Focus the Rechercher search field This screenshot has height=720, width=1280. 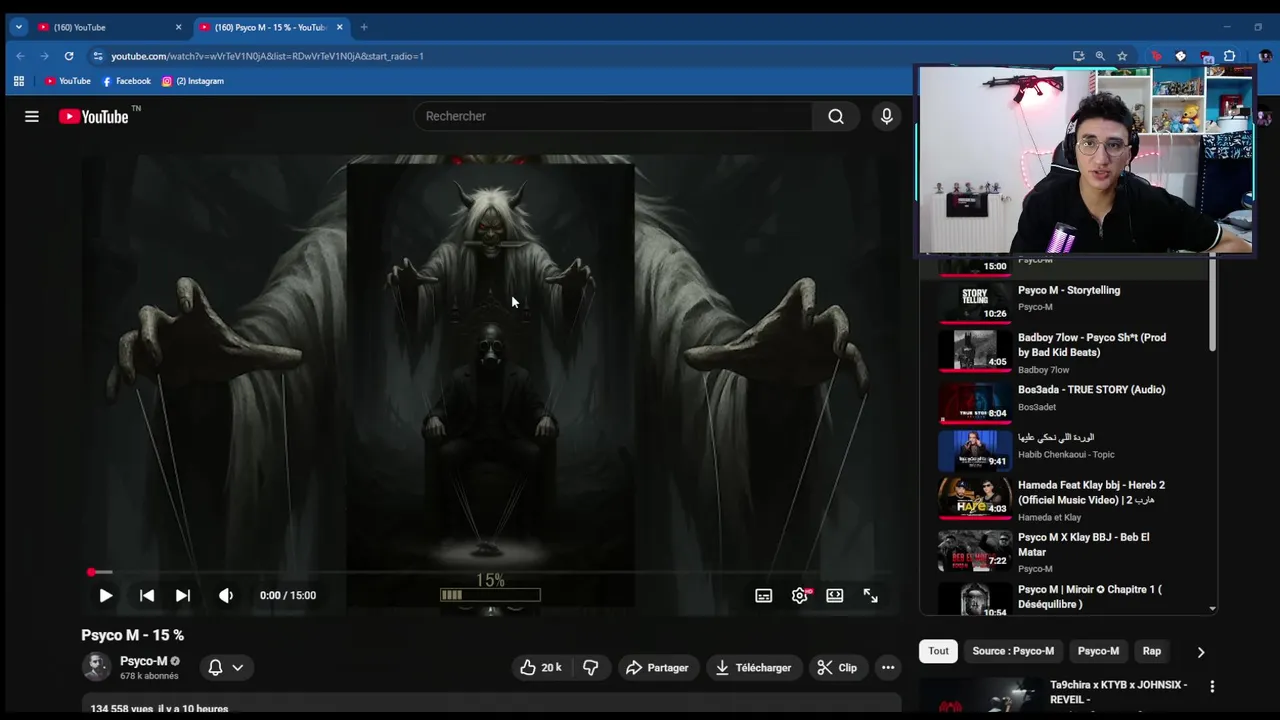coord(614,116)
